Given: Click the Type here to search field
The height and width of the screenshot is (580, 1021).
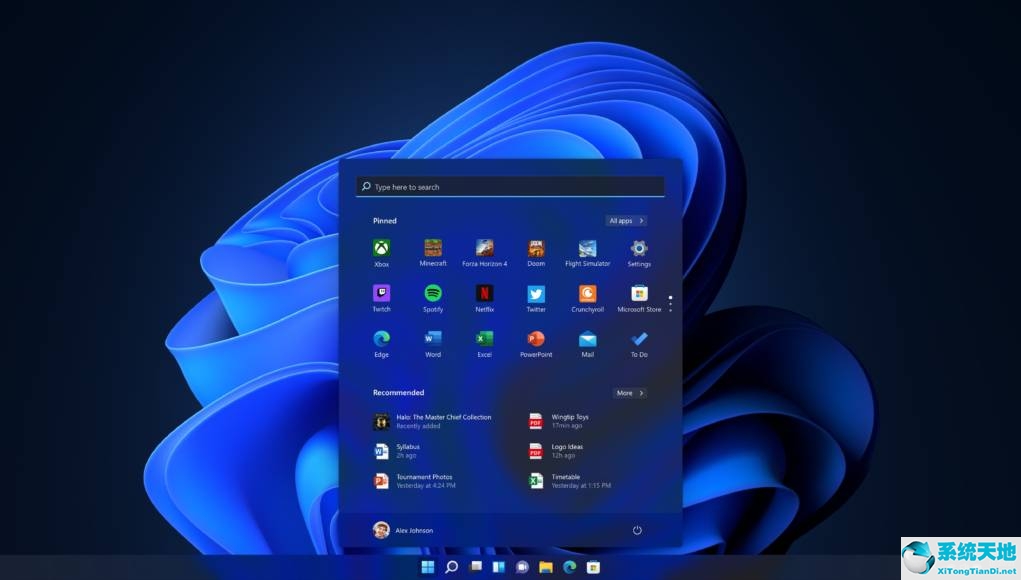Looking at the screenshot, I should pos(509,187).
